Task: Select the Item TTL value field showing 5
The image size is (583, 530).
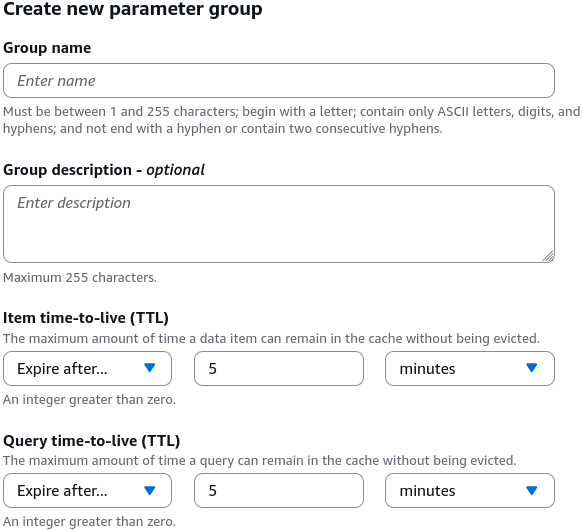Action: click(279, 369)
